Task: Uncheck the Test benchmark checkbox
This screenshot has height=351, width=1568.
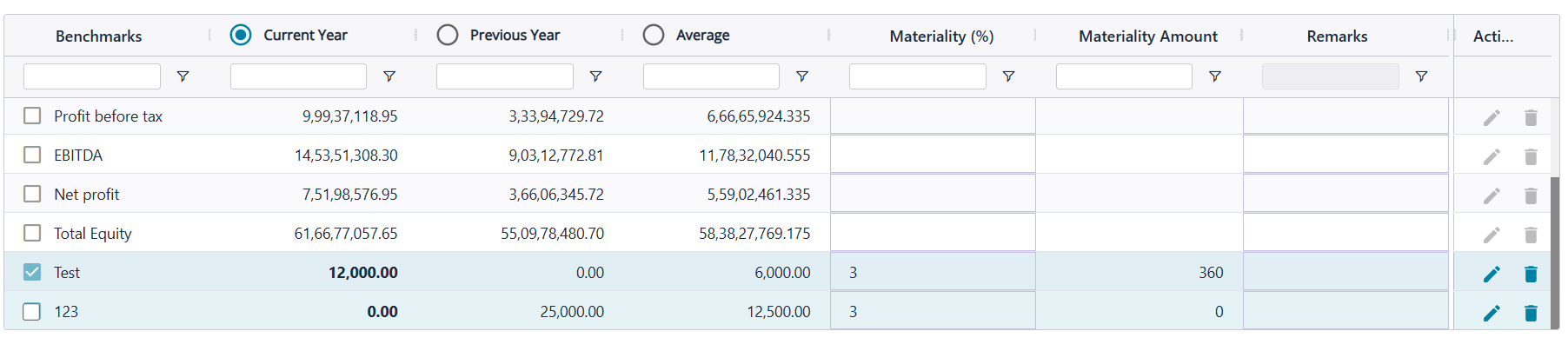Action: pos(32,272)
